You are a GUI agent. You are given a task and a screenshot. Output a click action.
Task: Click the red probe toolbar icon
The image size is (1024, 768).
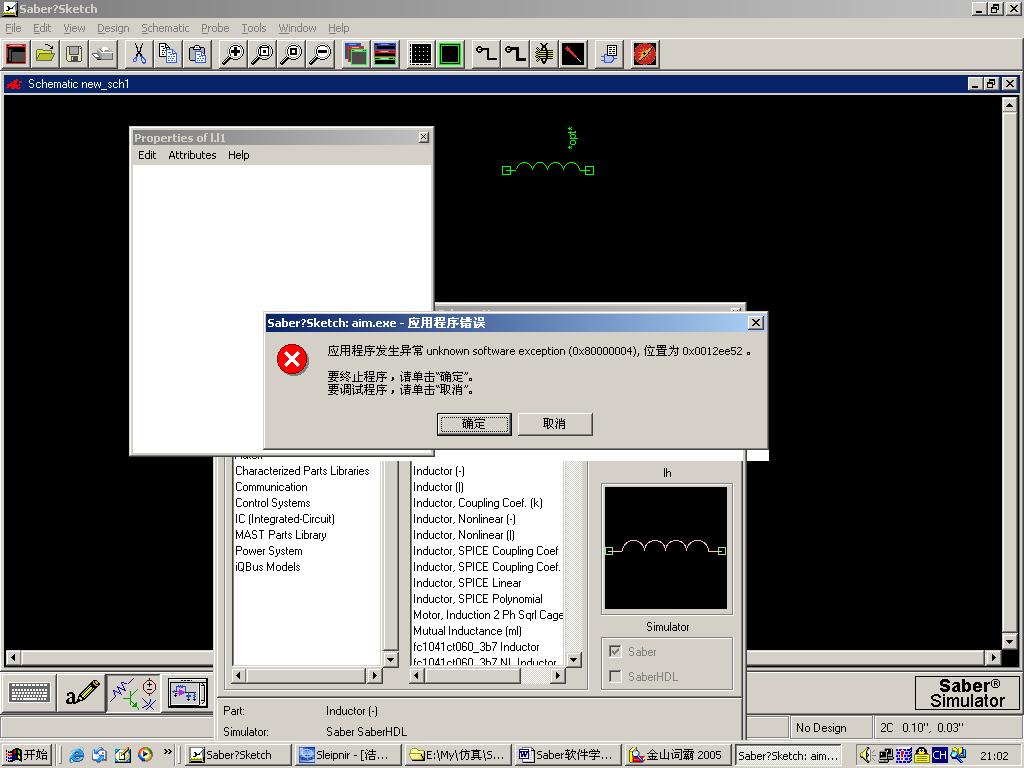573,54
